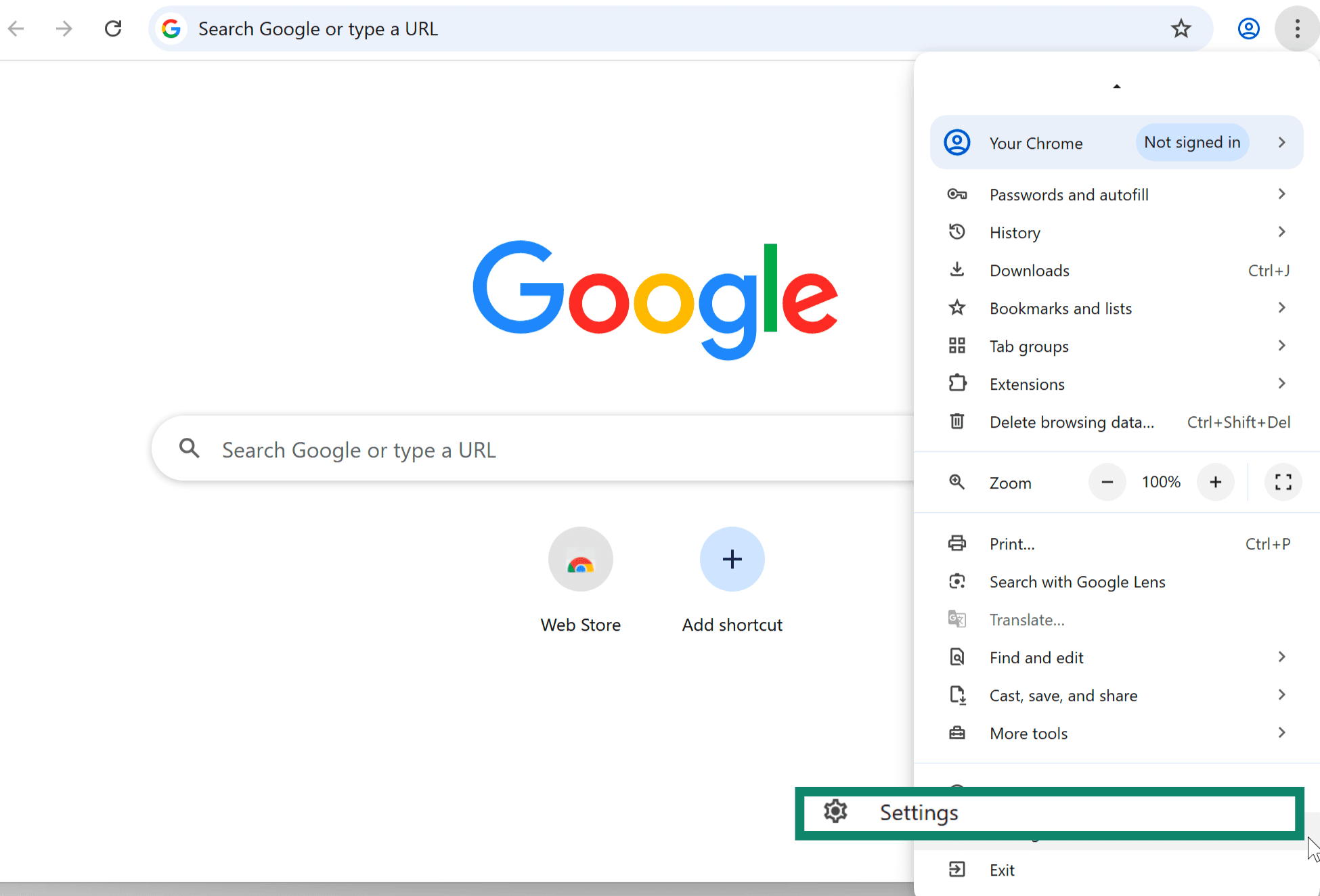Screen dimensions: 1320x896
Task: Click the Search with Google Lens camera icon
Action: (x=957, y=581)
